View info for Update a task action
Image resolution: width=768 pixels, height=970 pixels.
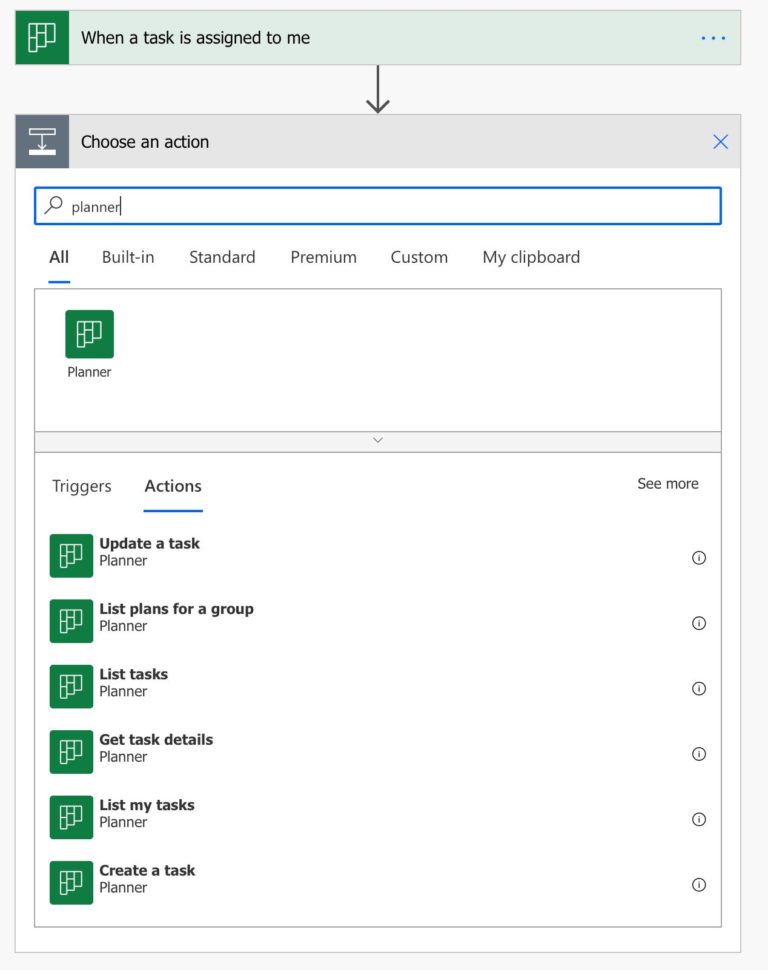pos(698,558)
